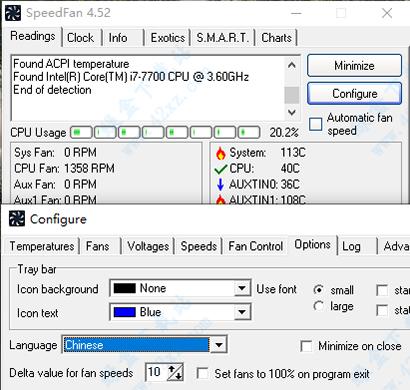Screen dimensions: 410x390
Task: Click the blue down arrow beside AUXTIN0
Action: [220, 184]
